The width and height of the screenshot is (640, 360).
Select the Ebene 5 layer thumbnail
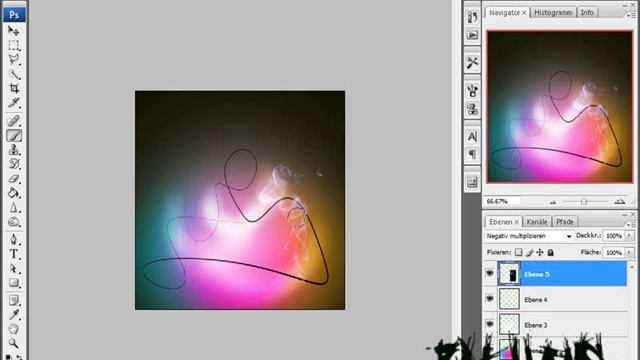pos(509,274)
